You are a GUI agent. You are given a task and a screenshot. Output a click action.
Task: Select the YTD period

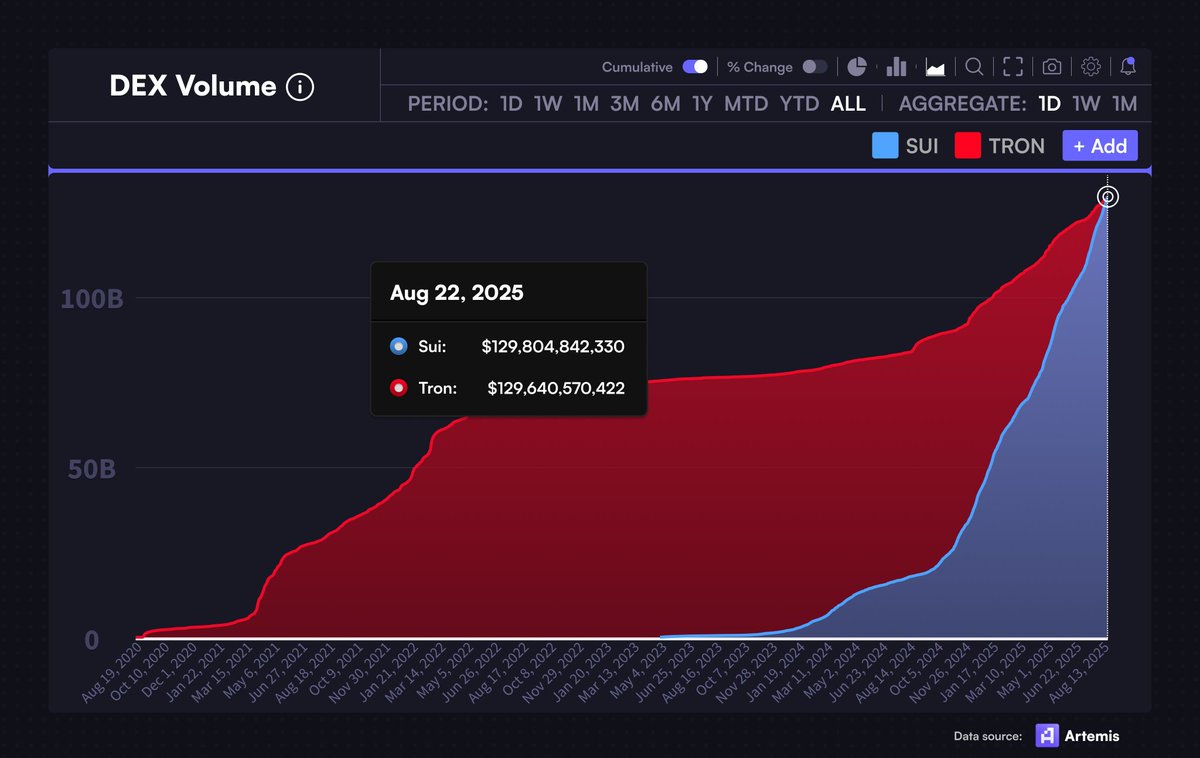point(799,104)
